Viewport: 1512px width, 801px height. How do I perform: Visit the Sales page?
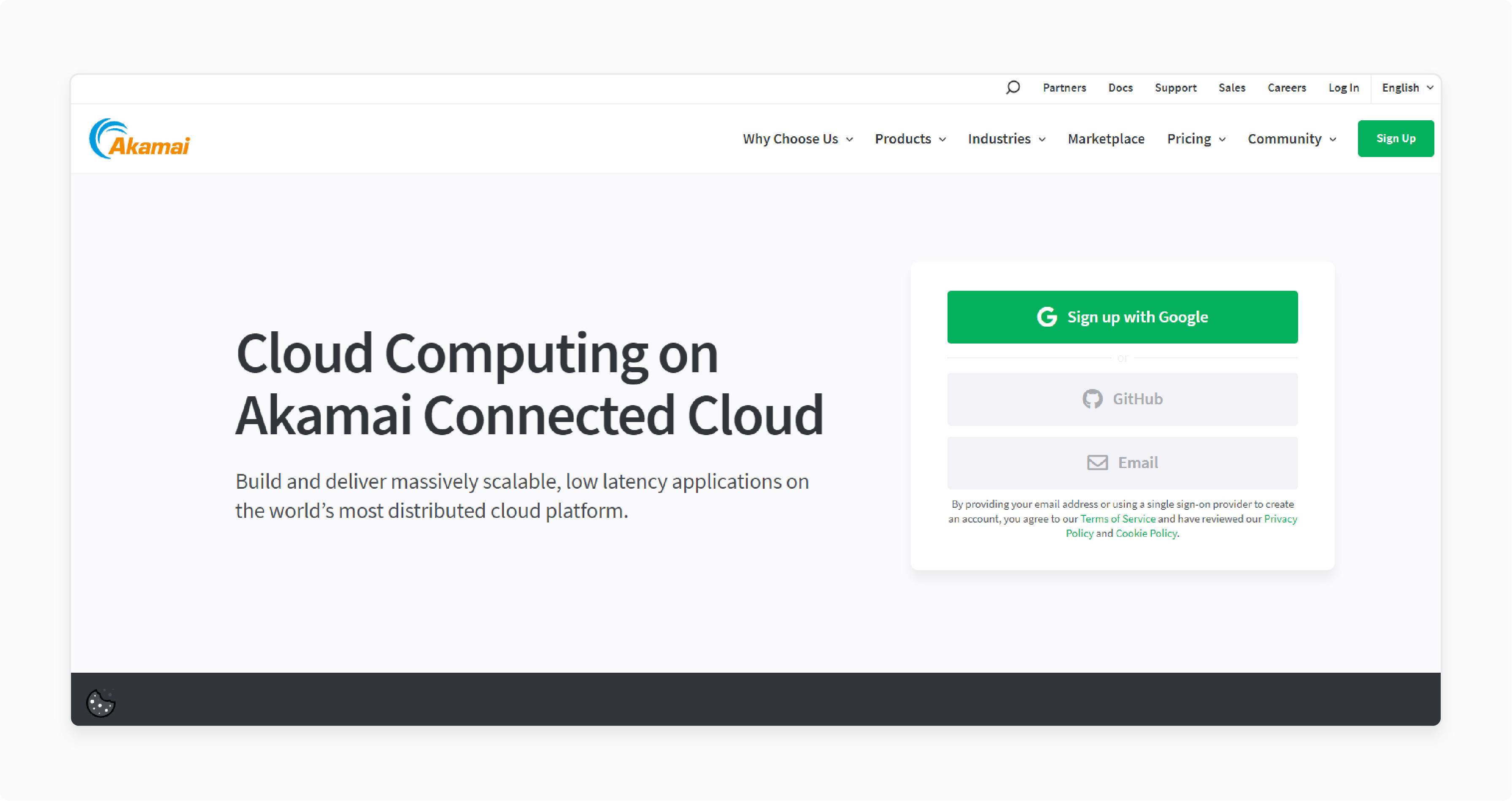coord(1231,87)
